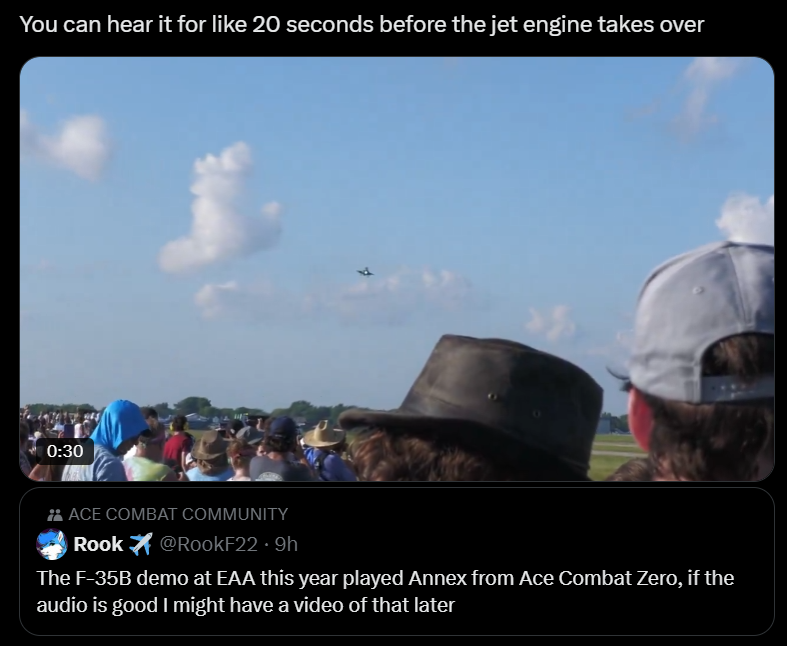Click the 'You can hear it' post text

[x=361, y=24]
